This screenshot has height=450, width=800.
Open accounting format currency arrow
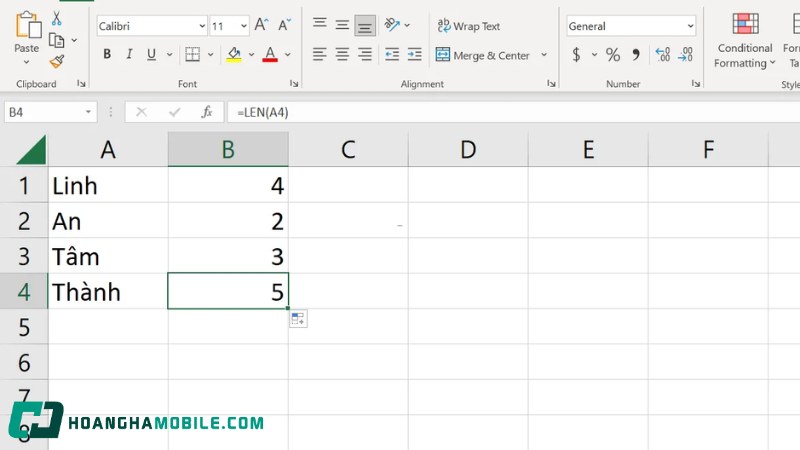[594, 54]
